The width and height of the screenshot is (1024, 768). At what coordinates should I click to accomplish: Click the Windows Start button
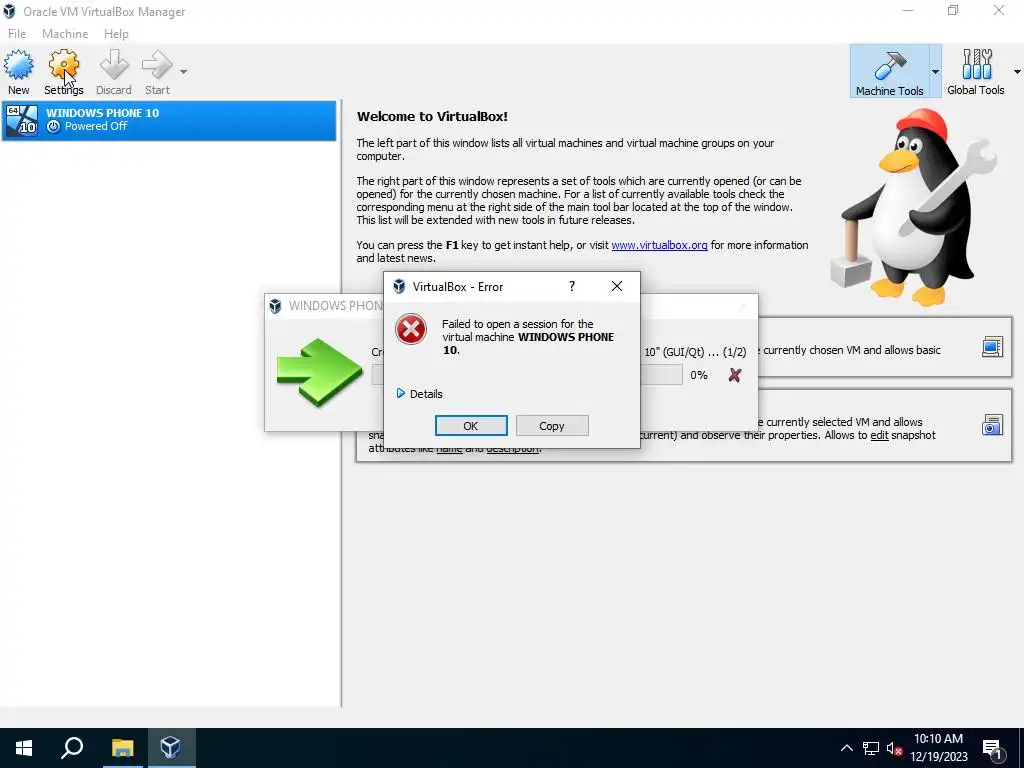click(x=24, y=748)
